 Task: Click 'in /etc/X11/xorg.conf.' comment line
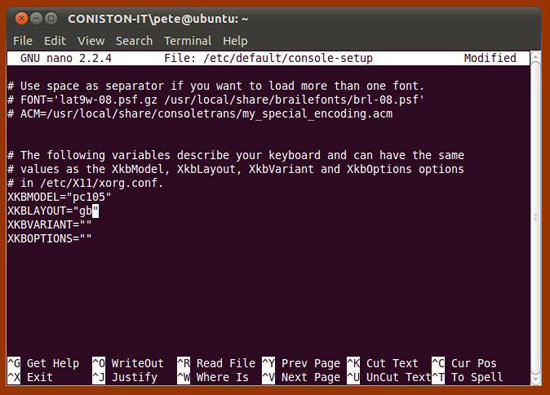click(x=86, y=183)
